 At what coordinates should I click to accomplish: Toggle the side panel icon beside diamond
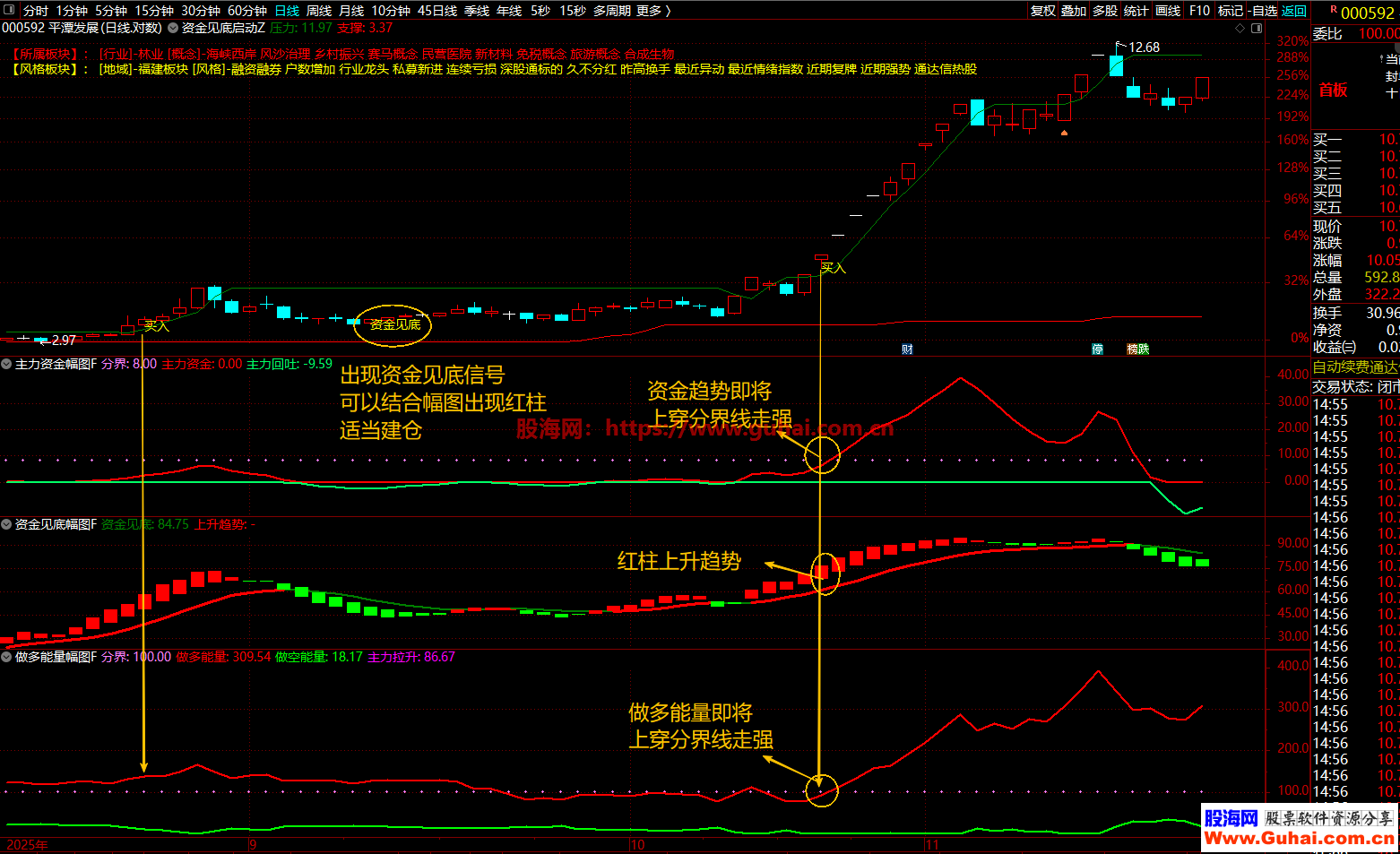coord(1257,29)
